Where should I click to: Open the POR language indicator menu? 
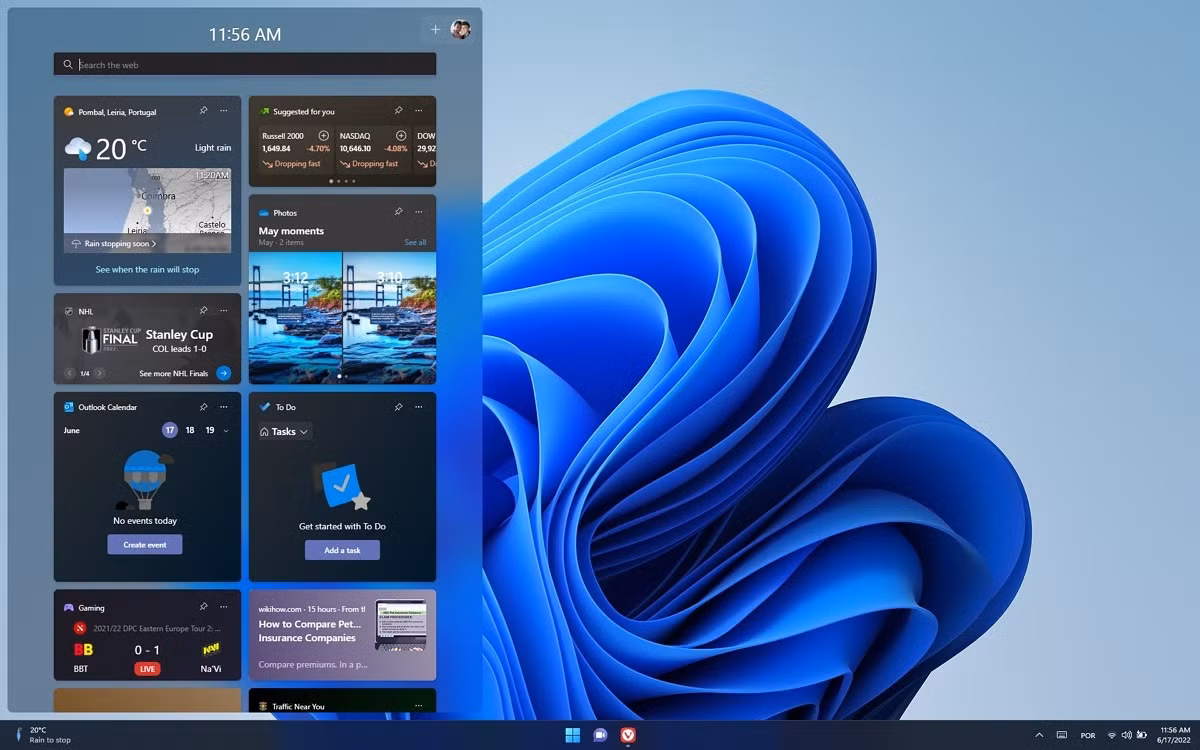[x=1088, y=735]
